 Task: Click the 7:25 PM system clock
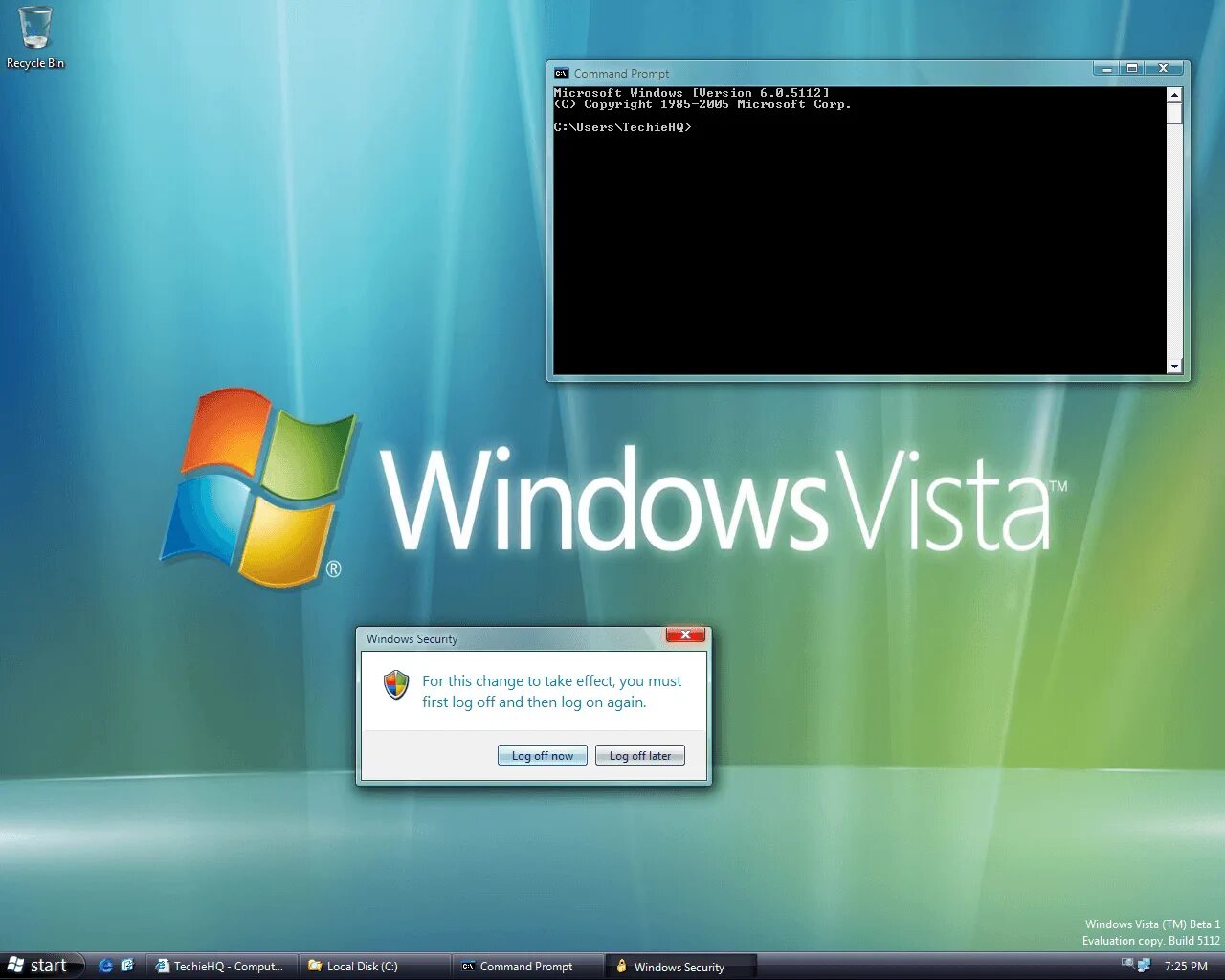pyautogui.click(x=1186, y=967)
